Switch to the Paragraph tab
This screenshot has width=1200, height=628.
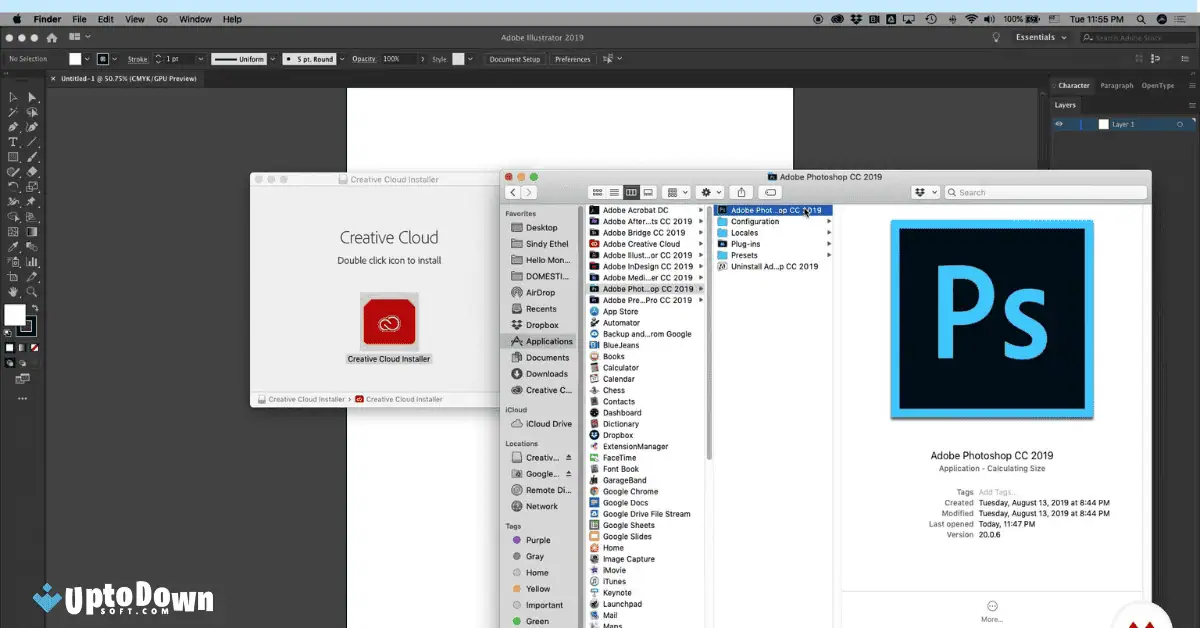point(1116,85)
